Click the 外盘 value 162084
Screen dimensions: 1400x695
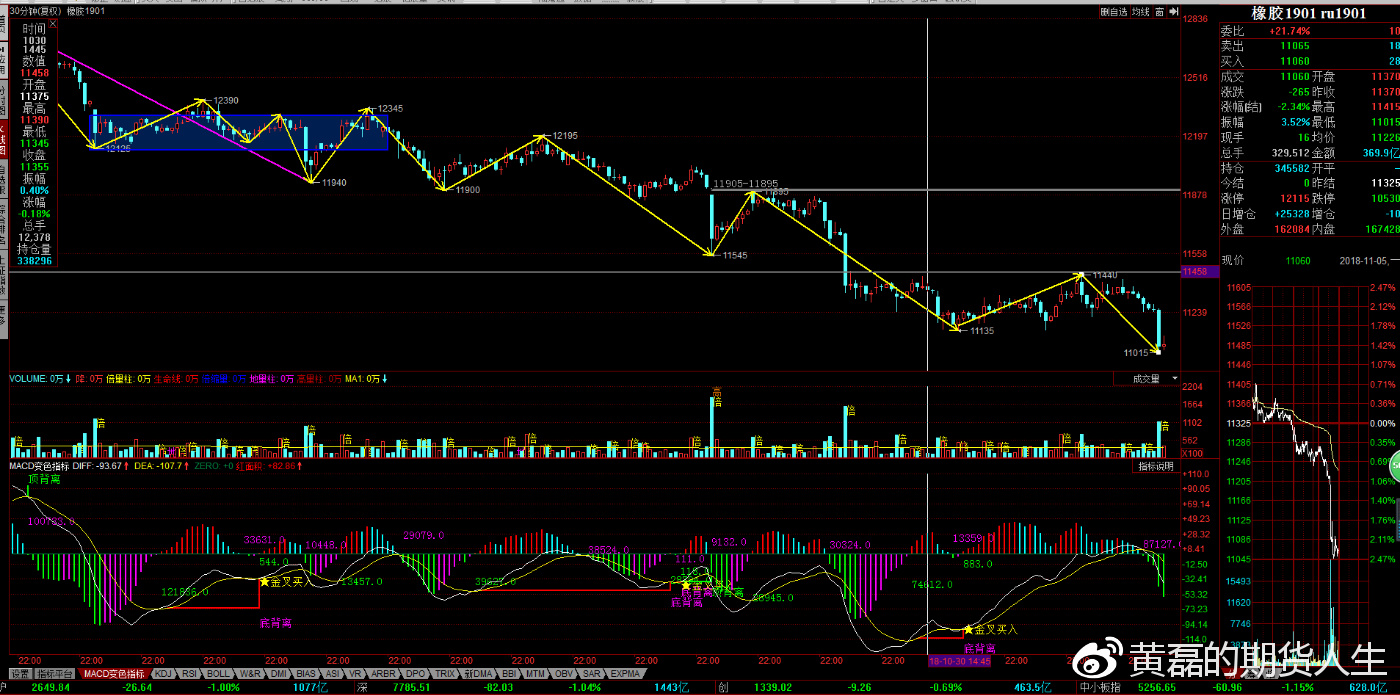coord(1290,229)
